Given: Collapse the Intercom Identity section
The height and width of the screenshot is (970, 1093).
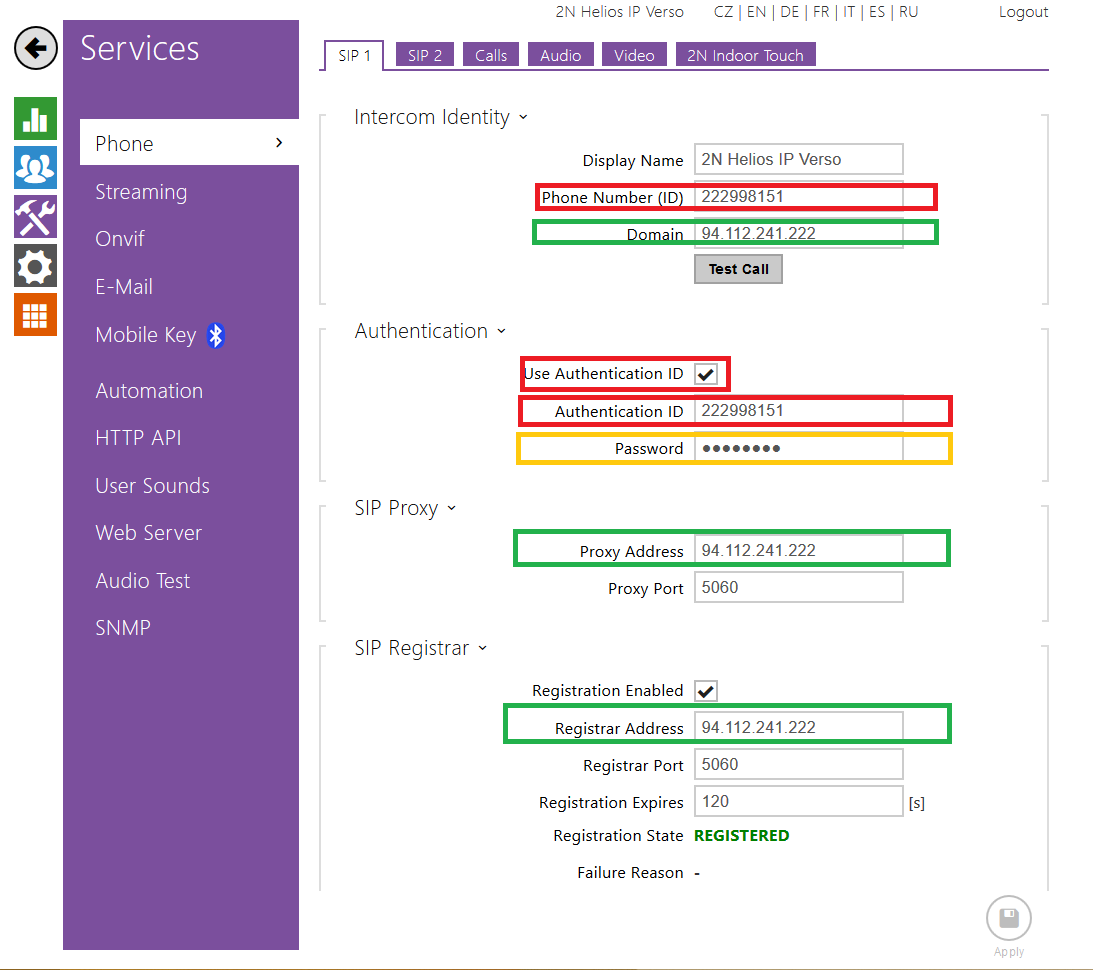Looking at the screenshot, I should pos(523,118).
